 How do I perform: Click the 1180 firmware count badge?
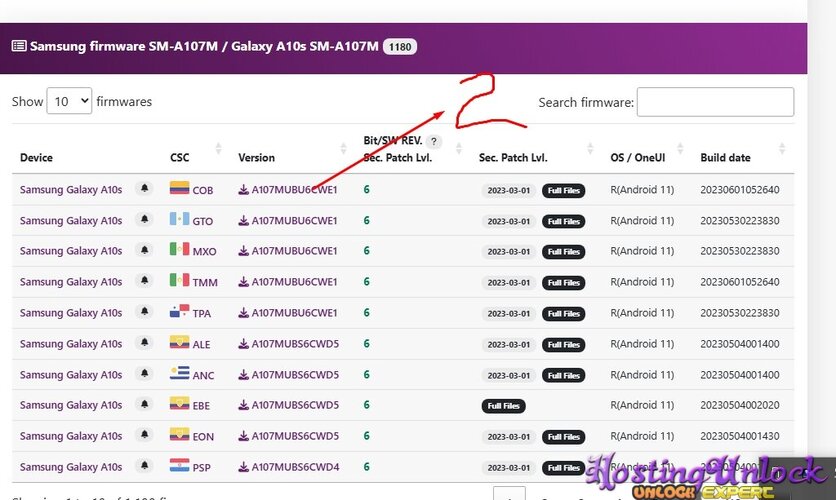pos(400,47)
